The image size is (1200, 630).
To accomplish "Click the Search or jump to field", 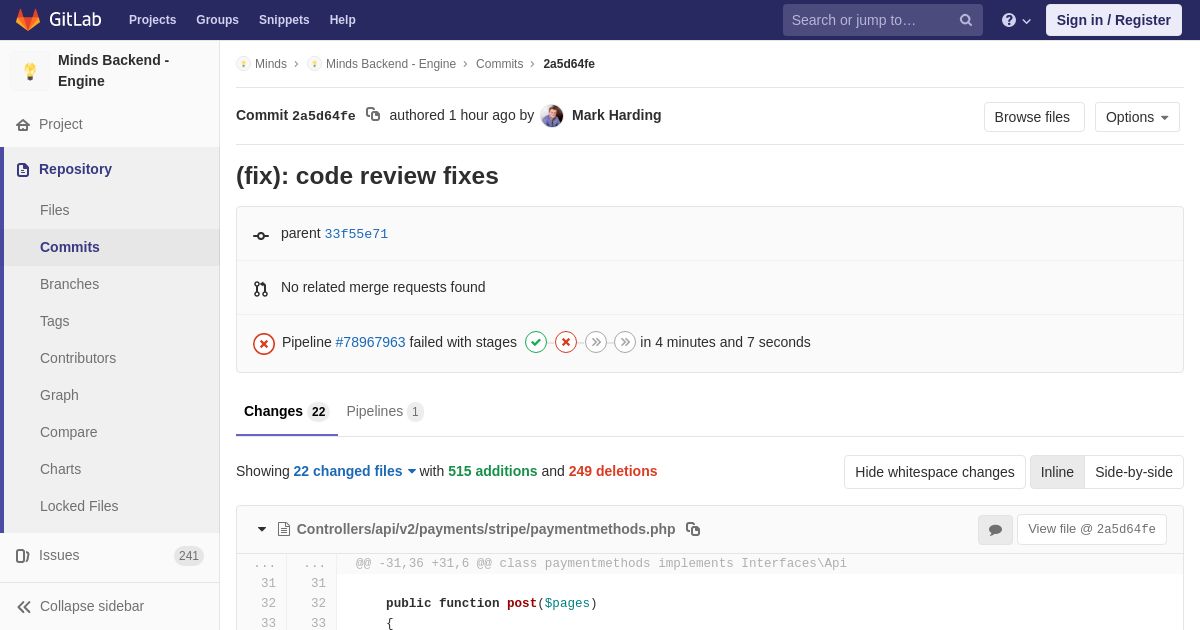I will [868, 20].
